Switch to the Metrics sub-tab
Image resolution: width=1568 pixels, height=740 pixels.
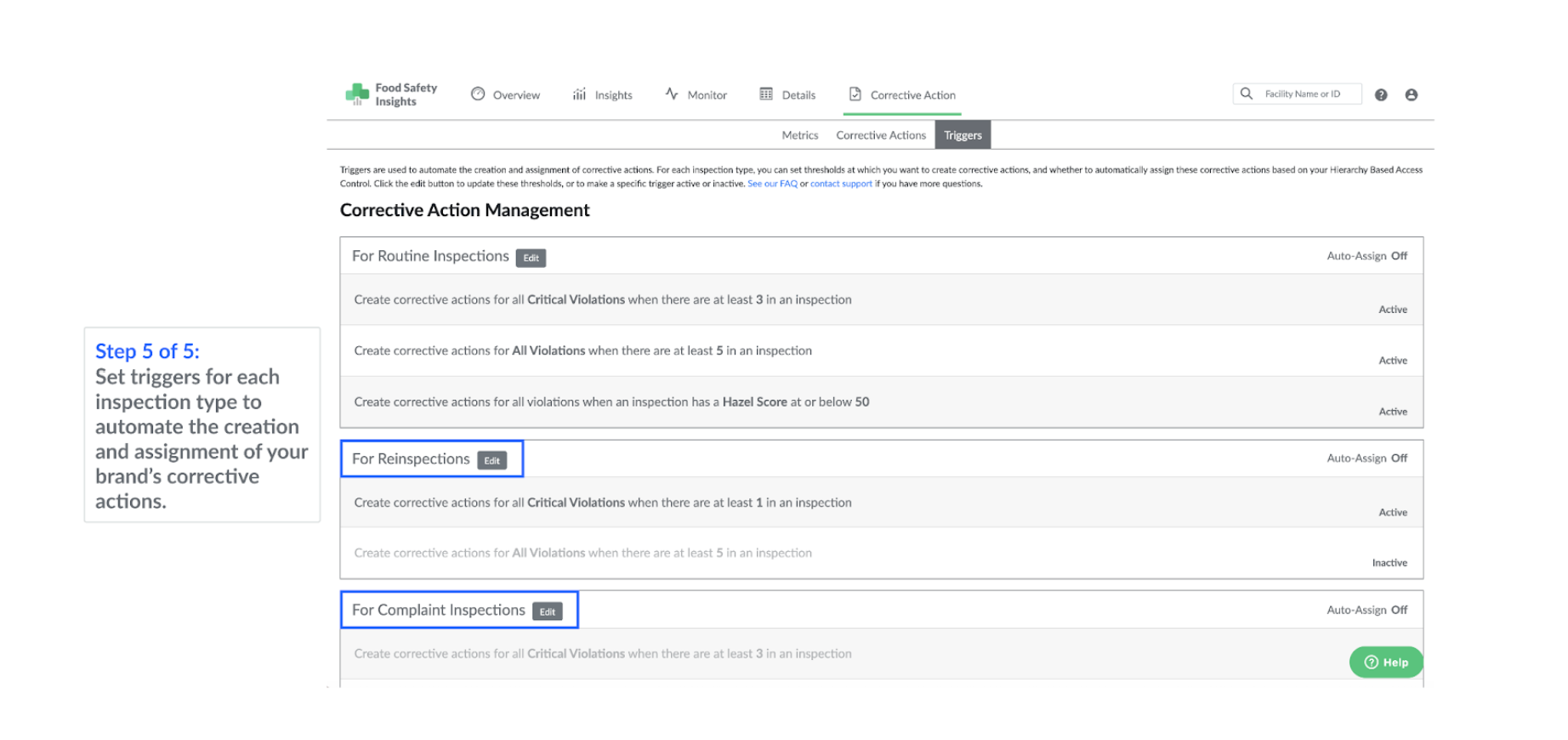point(799,135)
